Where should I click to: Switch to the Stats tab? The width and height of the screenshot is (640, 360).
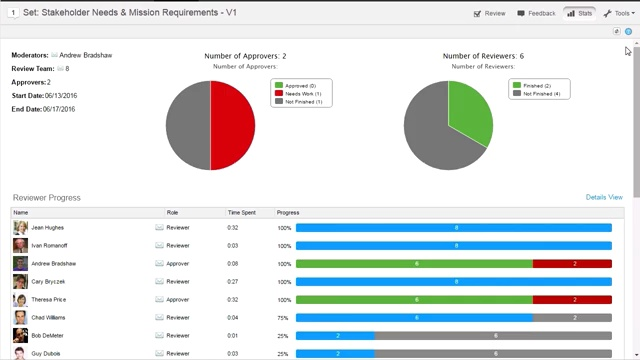tap(579, 13)
